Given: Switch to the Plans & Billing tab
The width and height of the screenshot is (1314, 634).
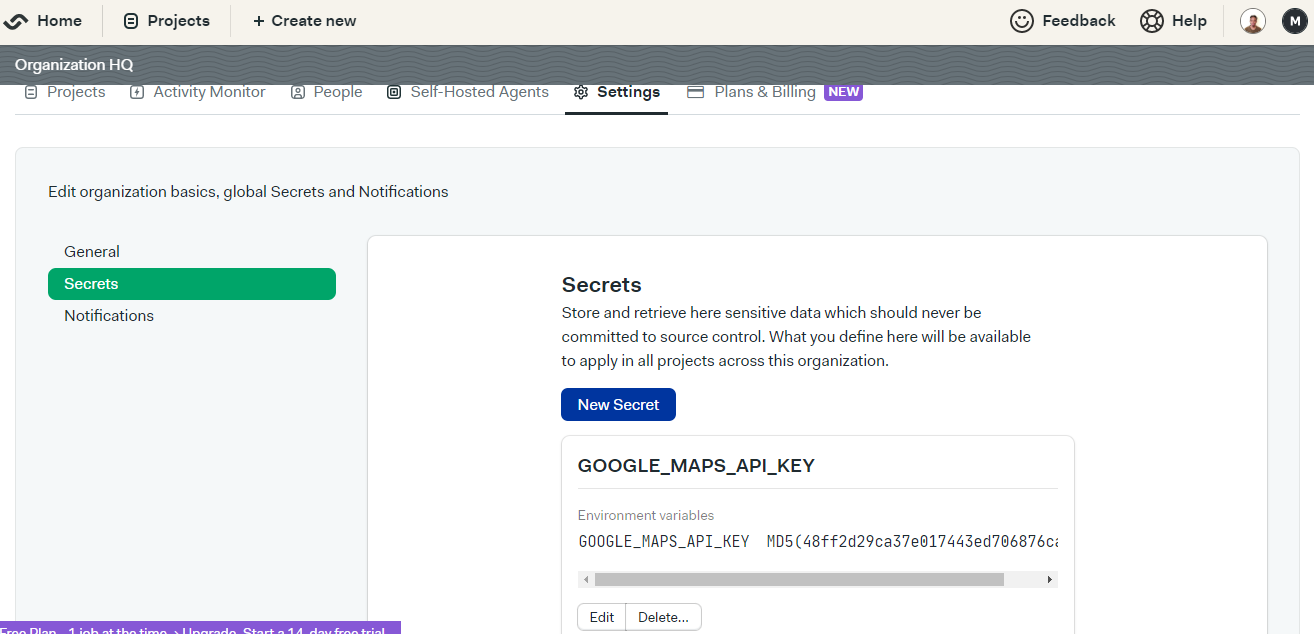Looking at the screenshot, I should coord(764,91).
